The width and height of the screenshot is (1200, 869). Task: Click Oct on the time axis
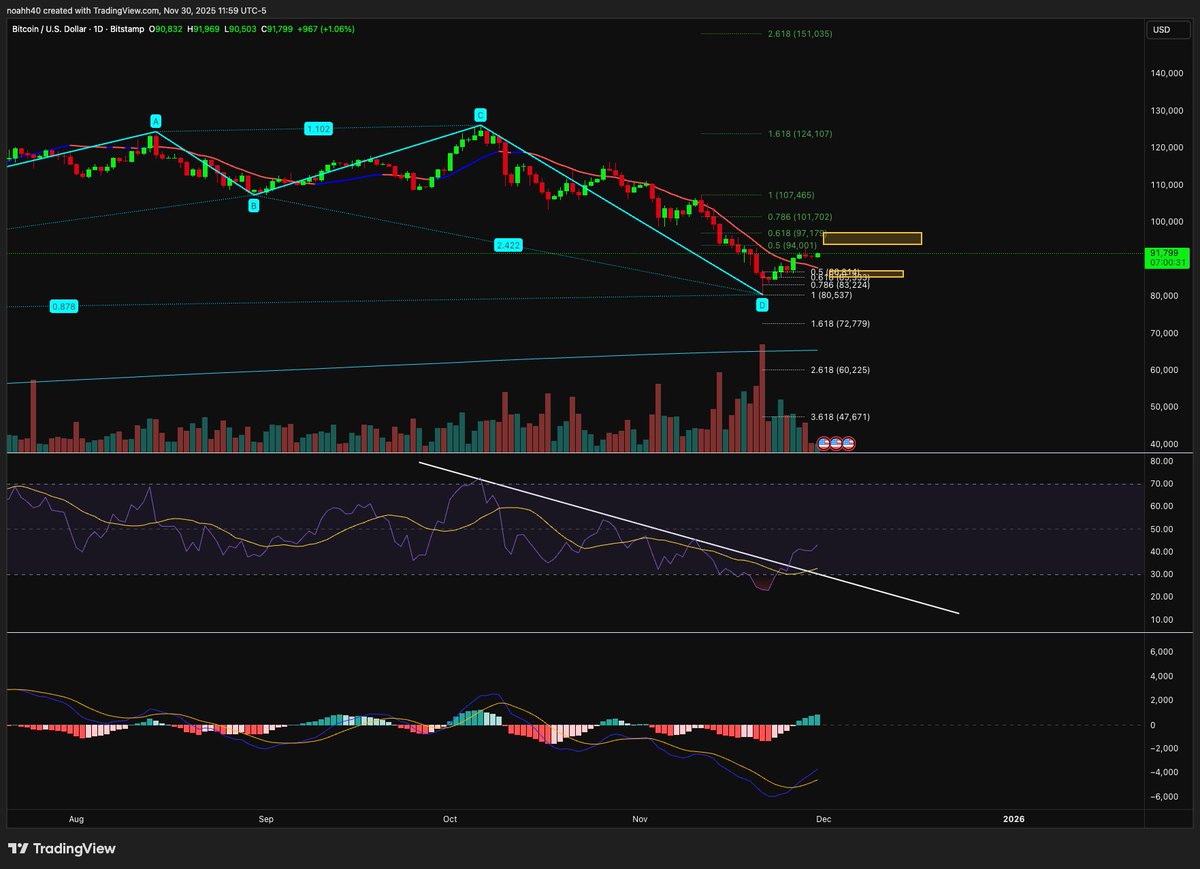(449, 819)
